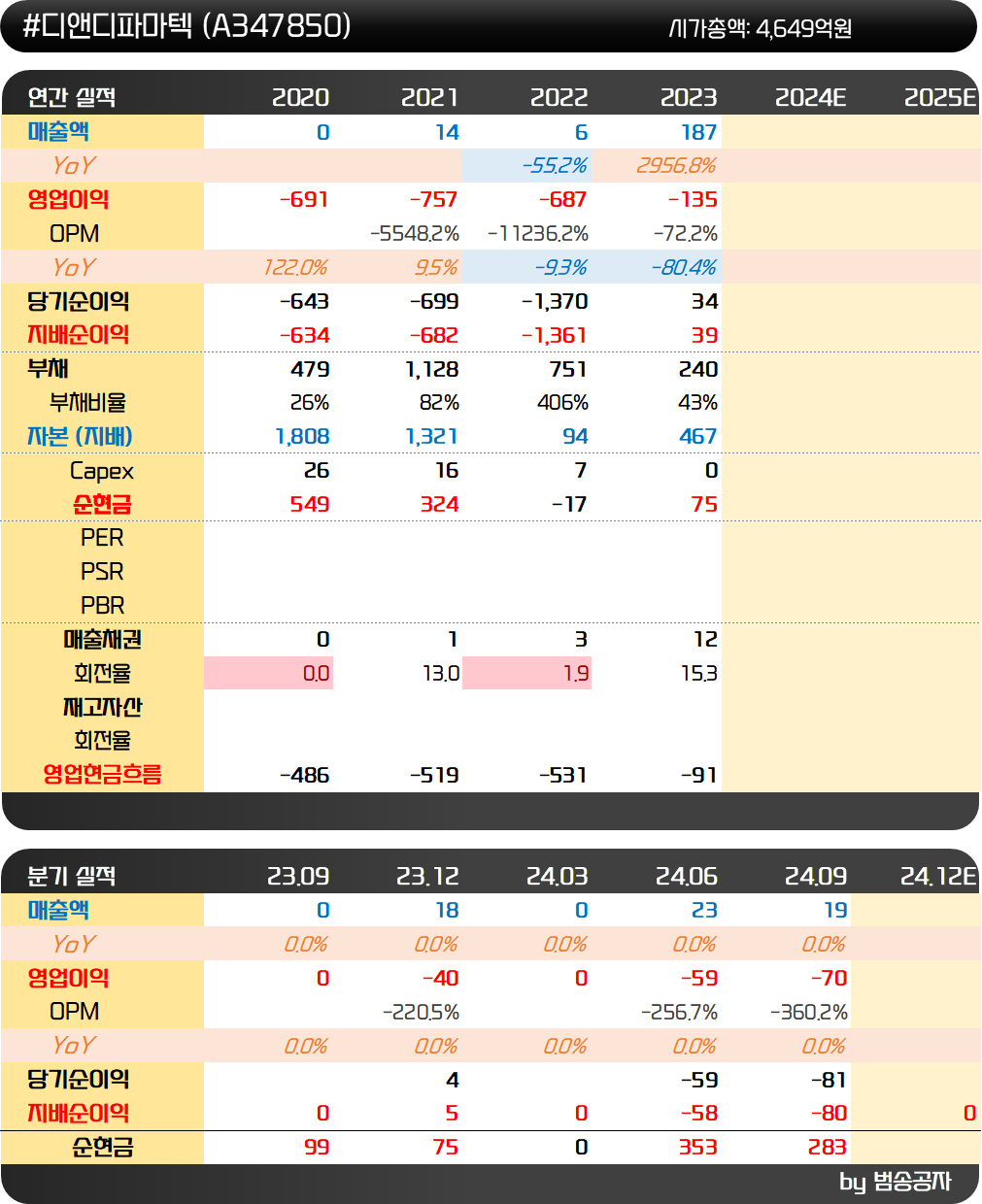This screenshot has width=982, height=1204.
Task: Select the annual 매출액 value 14
Action: tap(447, 132)
